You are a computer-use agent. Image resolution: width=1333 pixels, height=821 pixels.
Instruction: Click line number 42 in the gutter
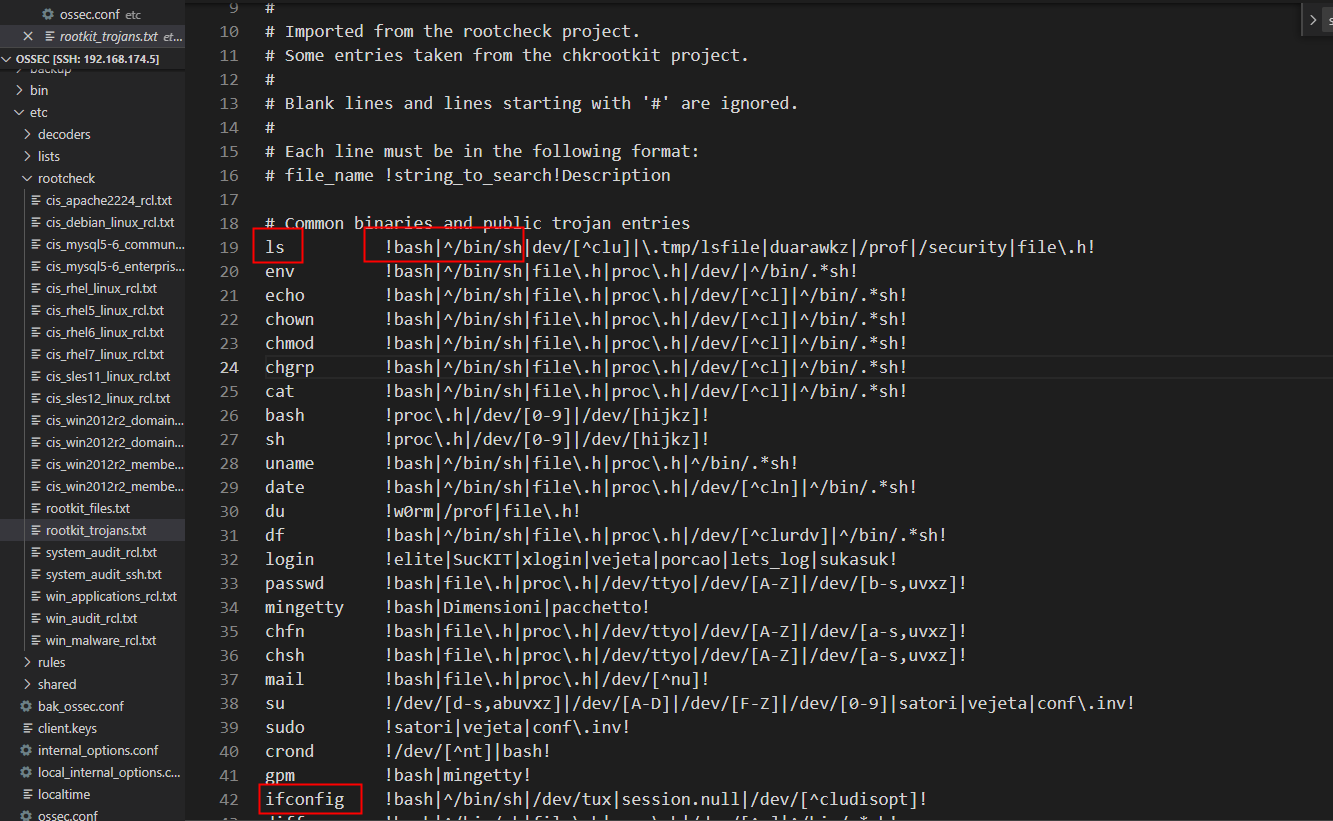tap(229, 799)
